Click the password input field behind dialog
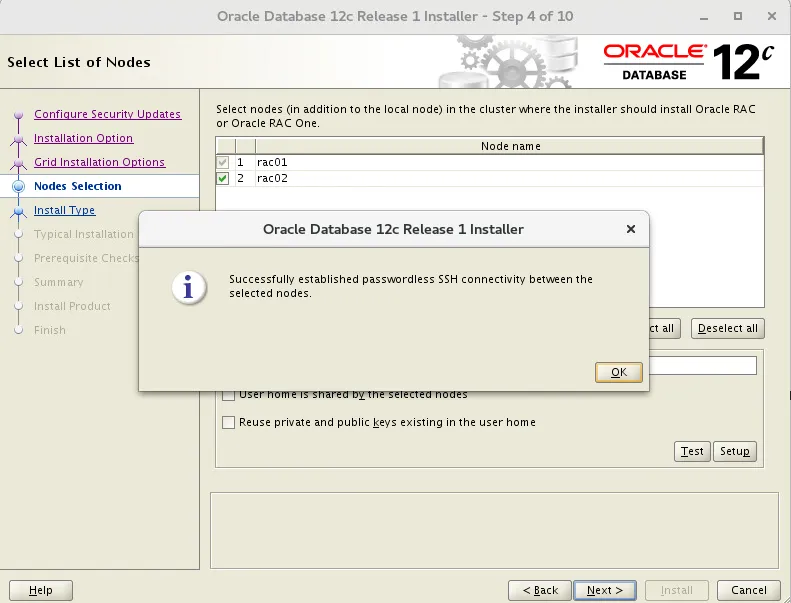 [703, 366]
